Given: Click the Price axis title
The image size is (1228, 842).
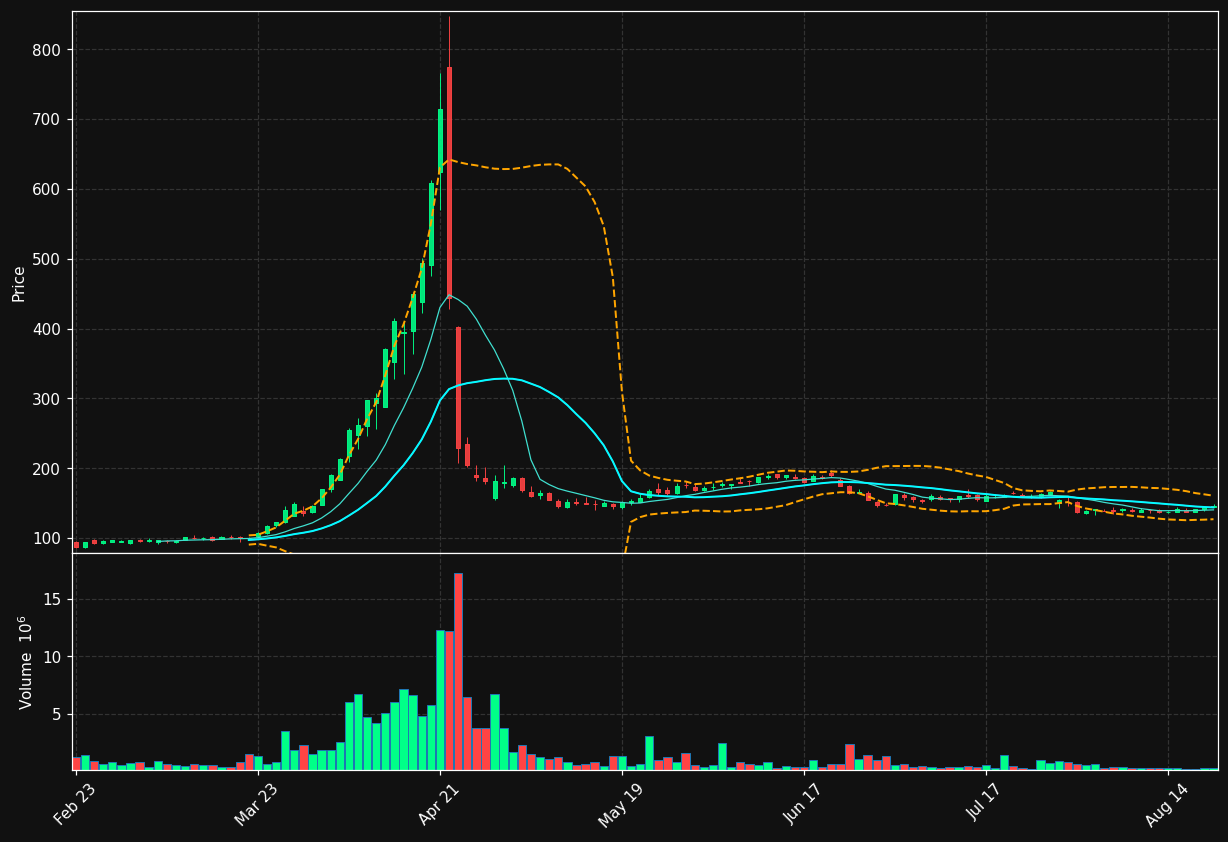Looking at the screenshot, I should coord(19,283).
